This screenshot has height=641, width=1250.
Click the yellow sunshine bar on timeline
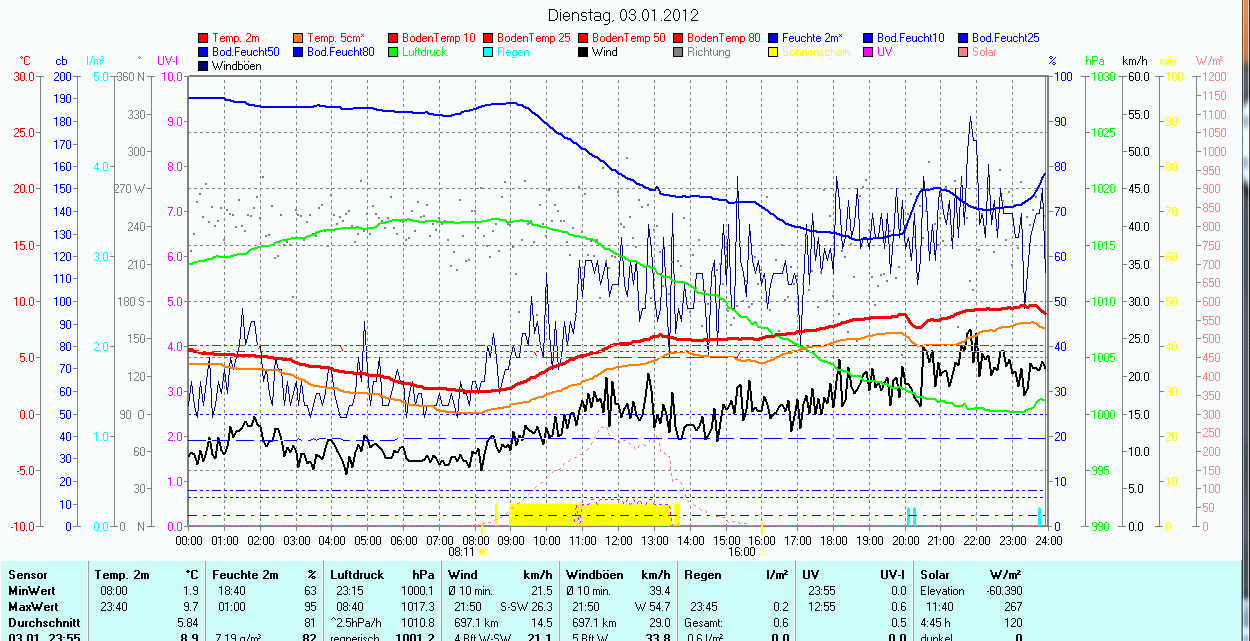[x=590, y=515]
